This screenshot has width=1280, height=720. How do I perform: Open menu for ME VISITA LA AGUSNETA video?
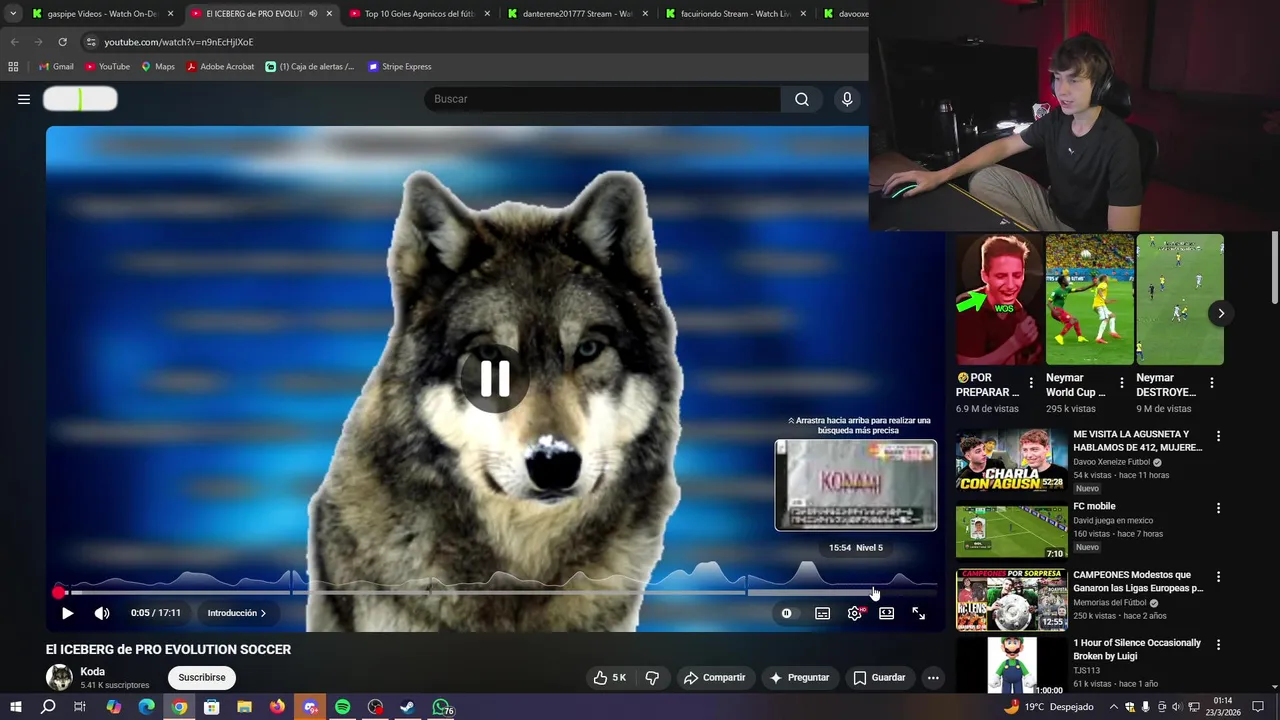coord(1218,436)
